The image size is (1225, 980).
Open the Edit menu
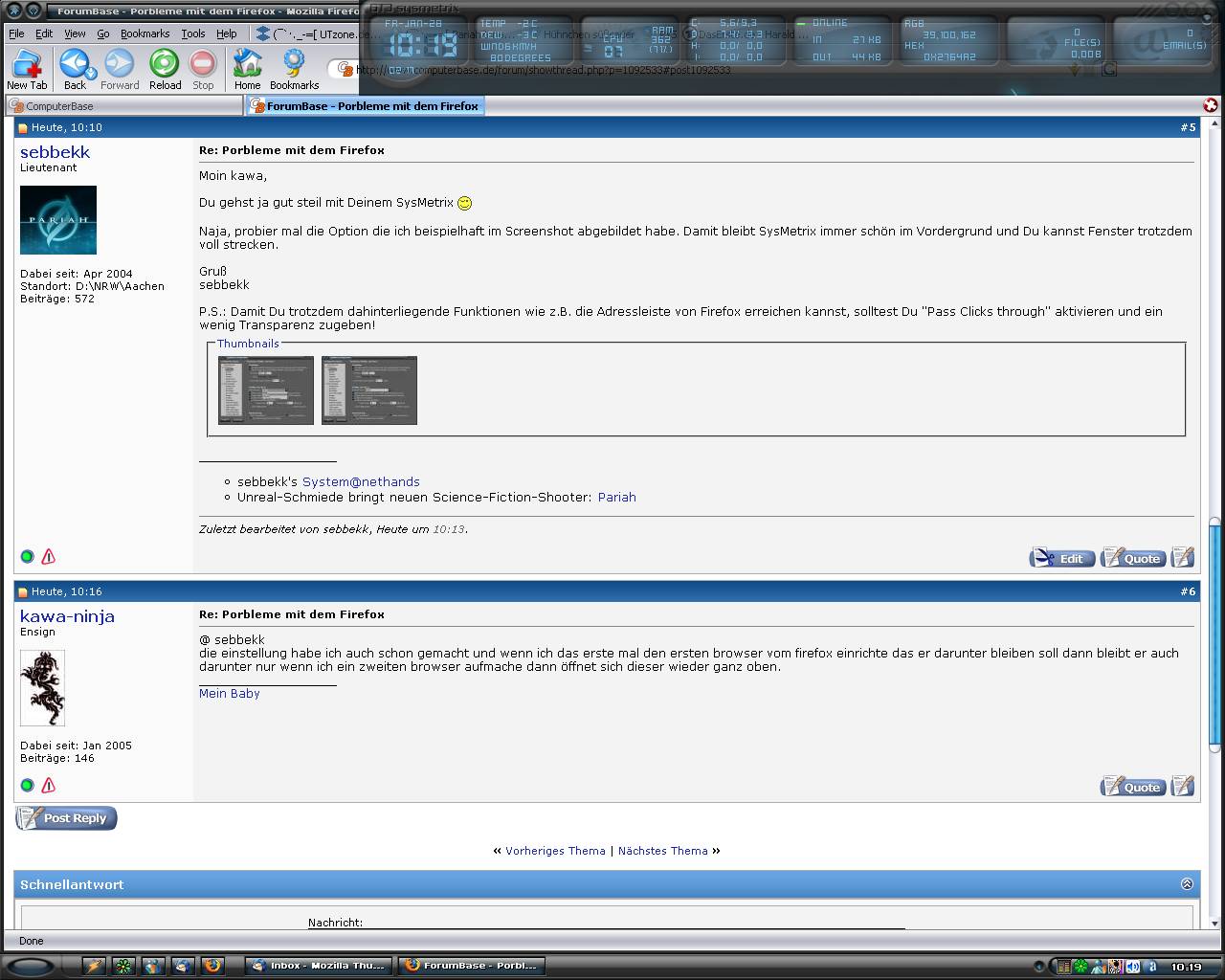44,33
